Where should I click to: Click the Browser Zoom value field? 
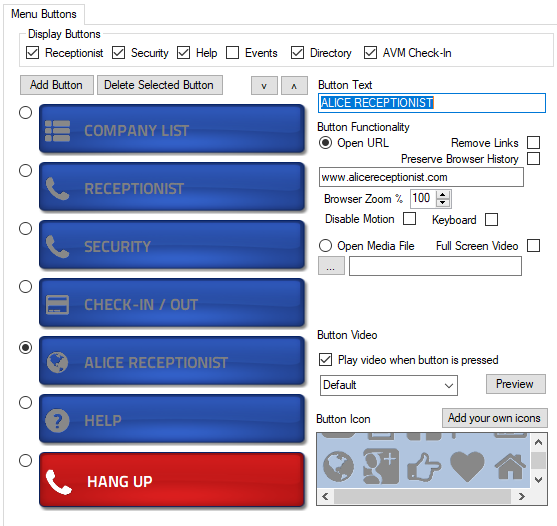coord(423,198)
